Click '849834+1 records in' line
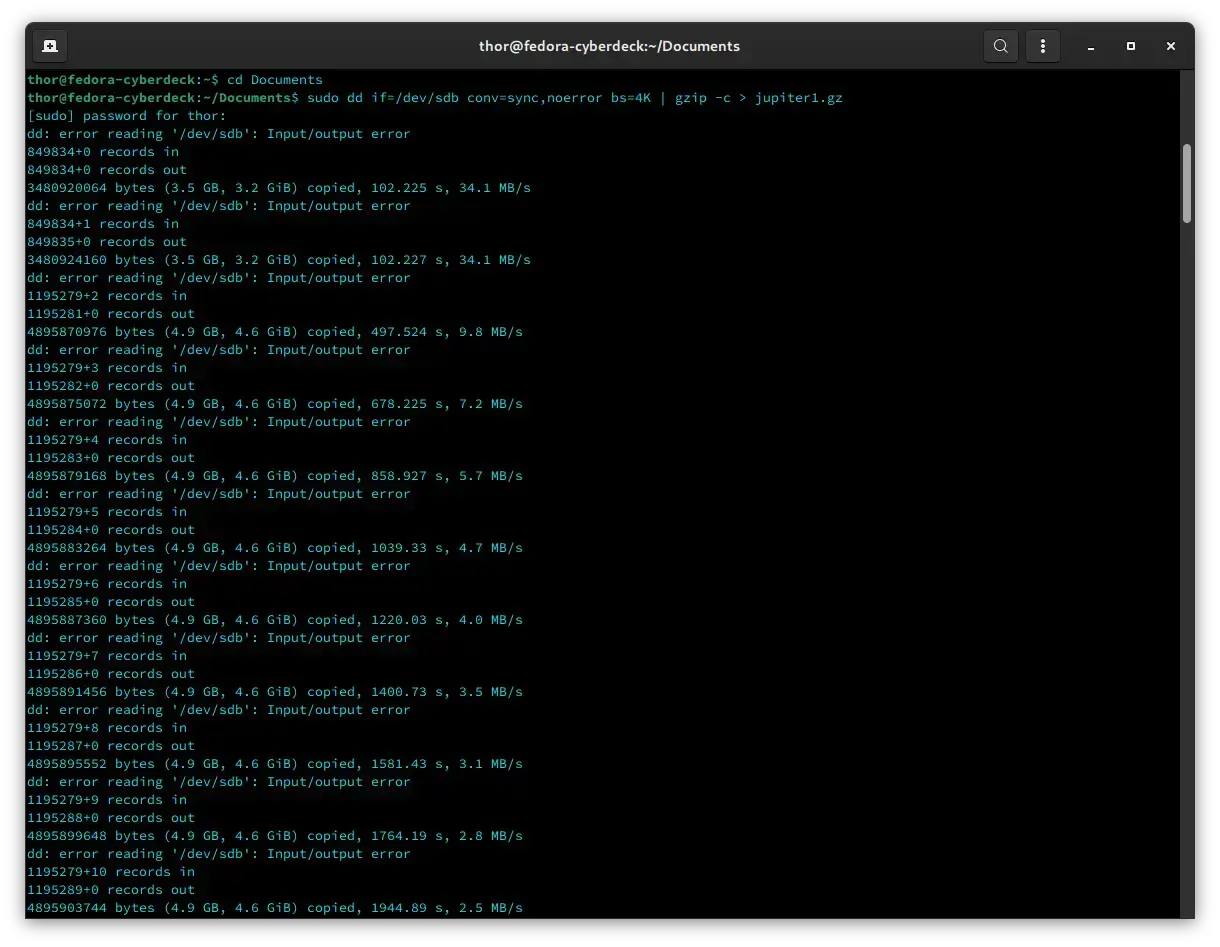Viewport: 1220px width, 947px height. 103,223
